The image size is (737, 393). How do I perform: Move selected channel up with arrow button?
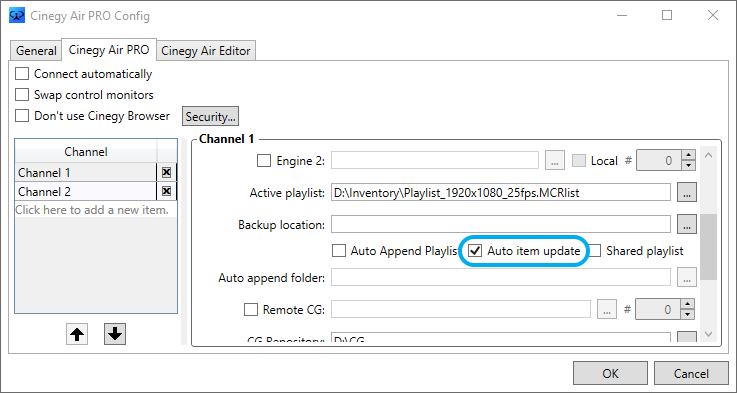point(77,334)
